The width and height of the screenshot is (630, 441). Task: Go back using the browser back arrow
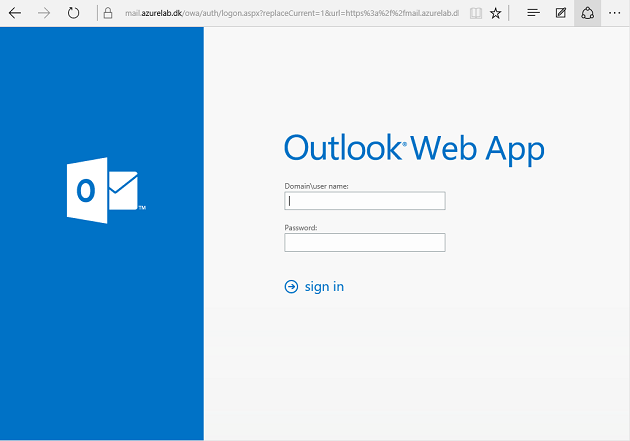tap(15, 13)
